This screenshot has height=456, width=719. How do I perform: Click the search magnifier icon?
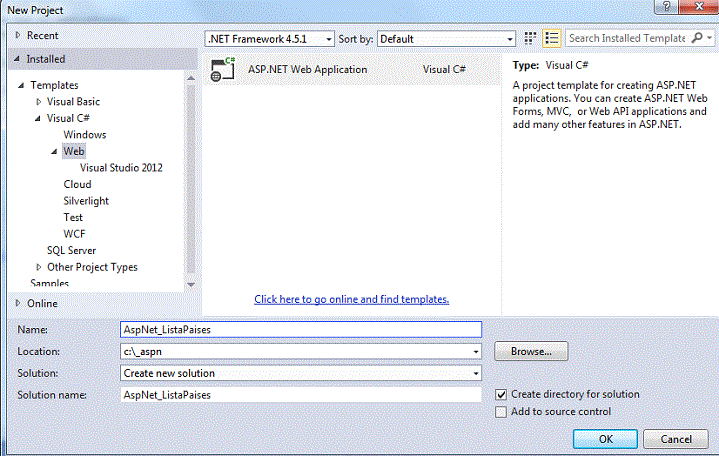click(x=697, y=38)
